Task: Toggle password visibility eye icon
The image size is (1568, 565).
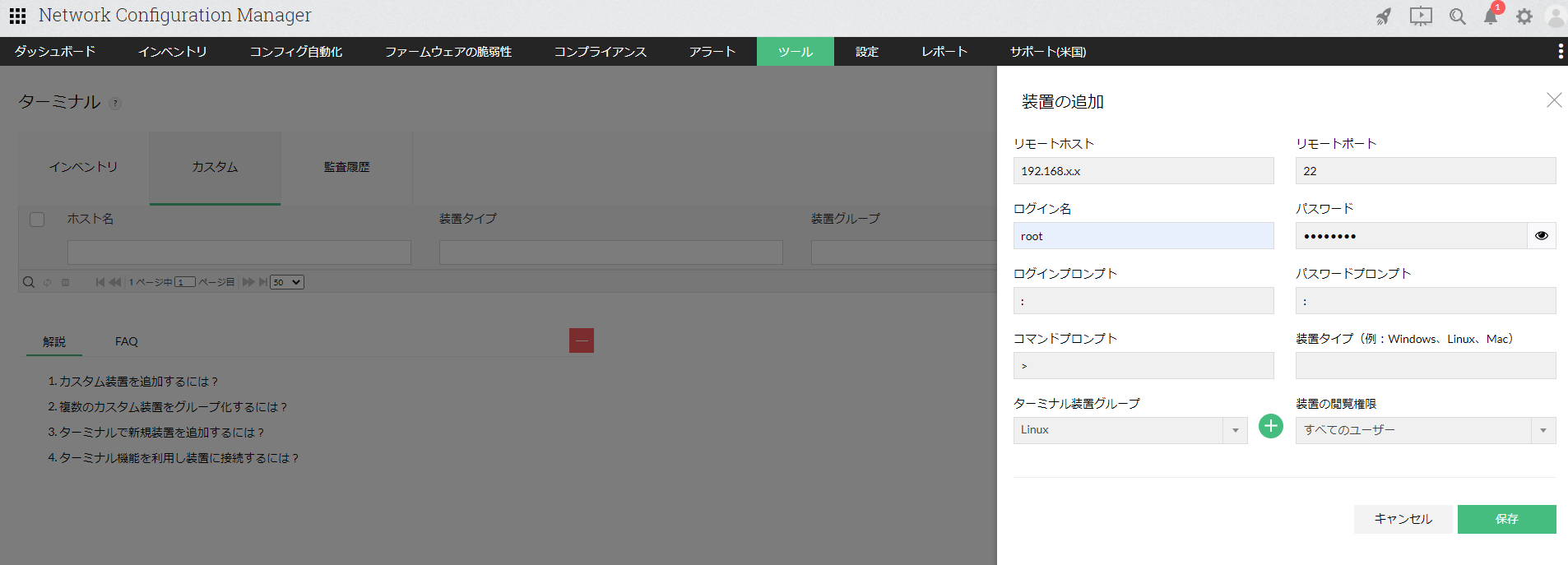Action: click(1541, 236)
